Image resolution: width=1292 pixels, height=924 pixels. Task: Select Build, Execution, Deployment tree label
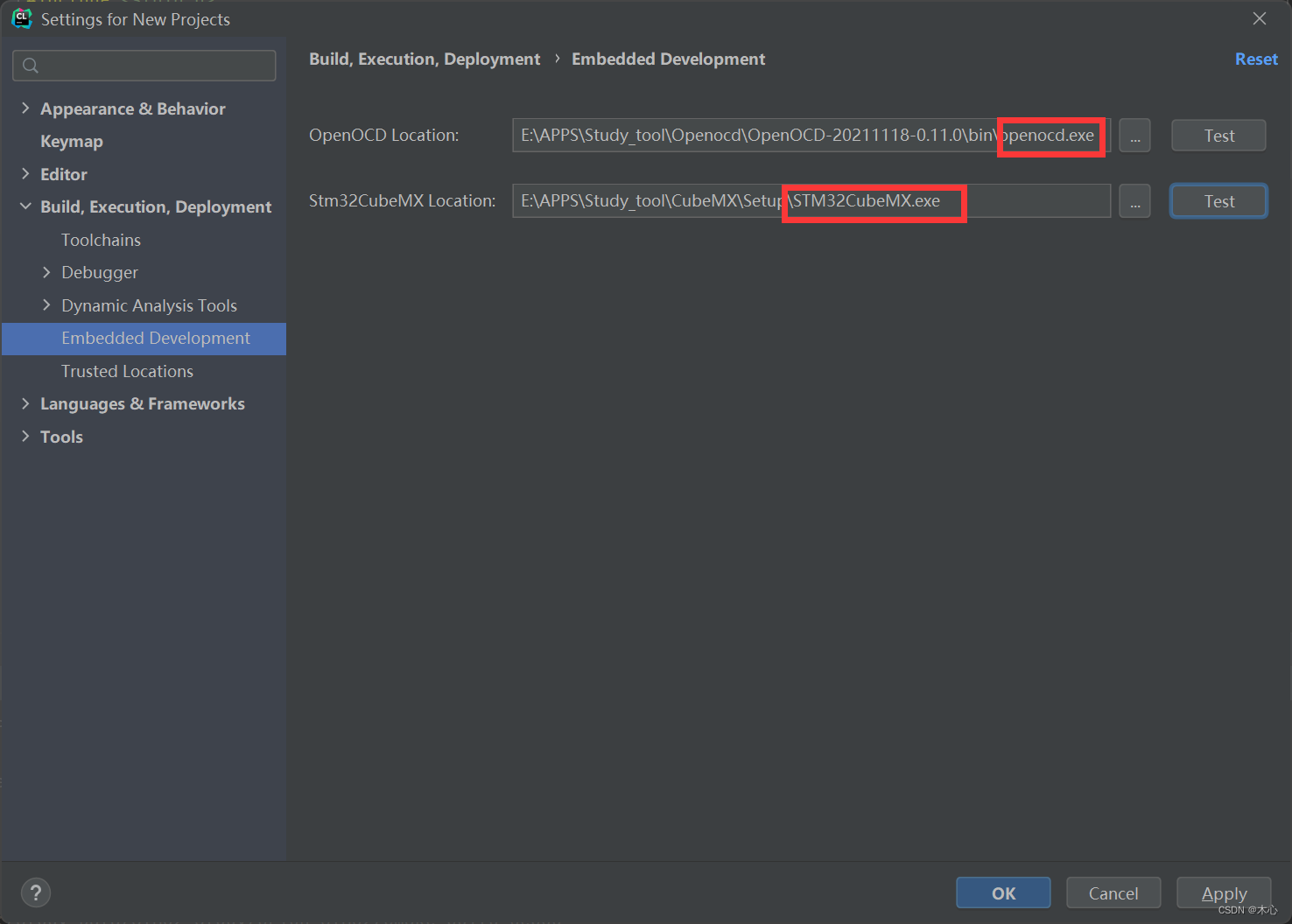(x=156, y=206)
